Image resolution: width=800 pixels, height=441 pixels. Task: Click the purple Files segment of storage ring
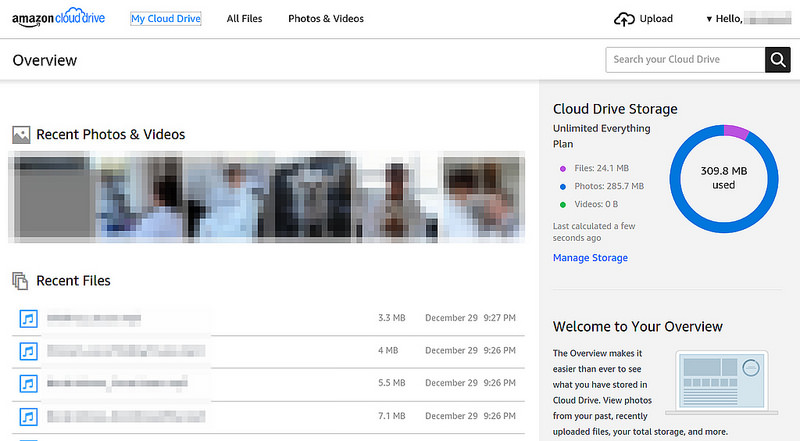pos(735,132)
